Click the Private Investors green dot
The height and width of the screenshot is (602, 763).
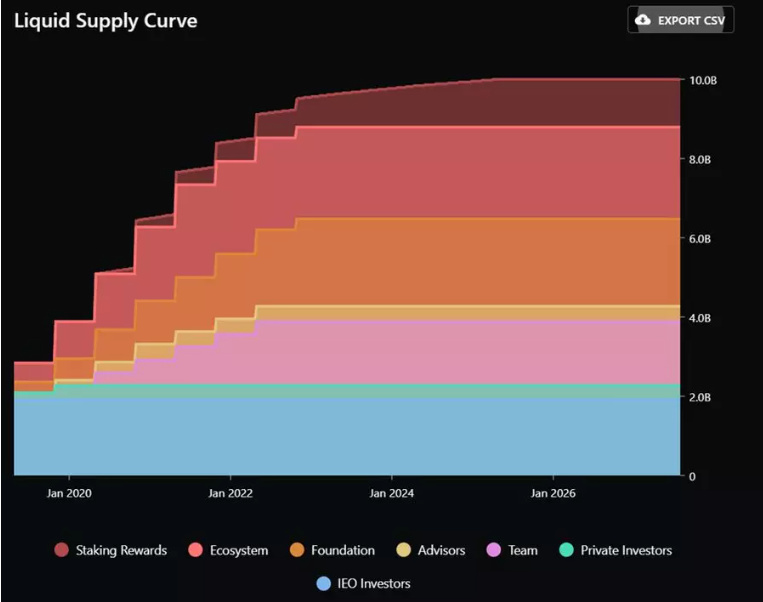(566, 550)
